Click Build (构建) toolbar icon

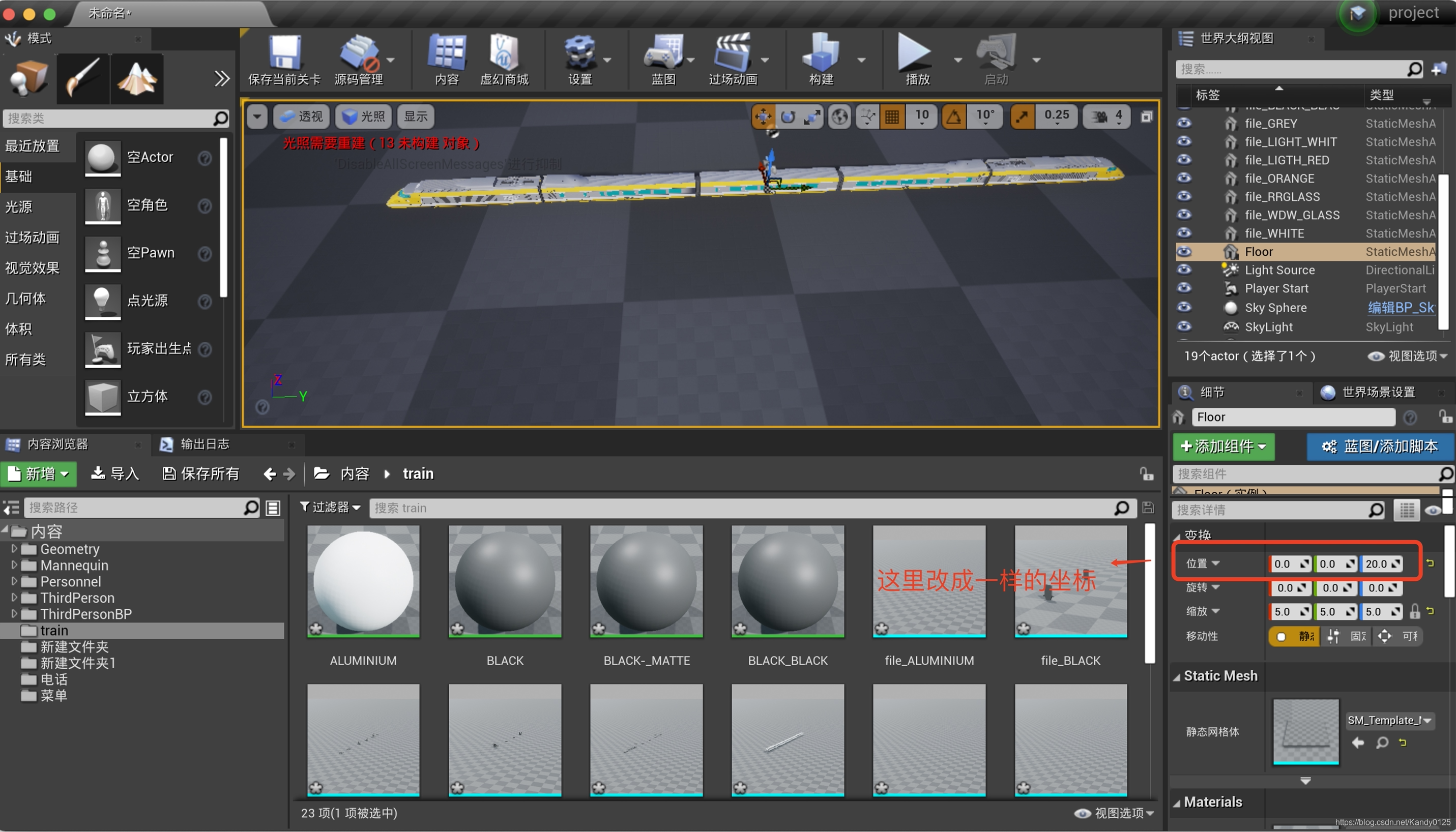click(x=821, y=60)
